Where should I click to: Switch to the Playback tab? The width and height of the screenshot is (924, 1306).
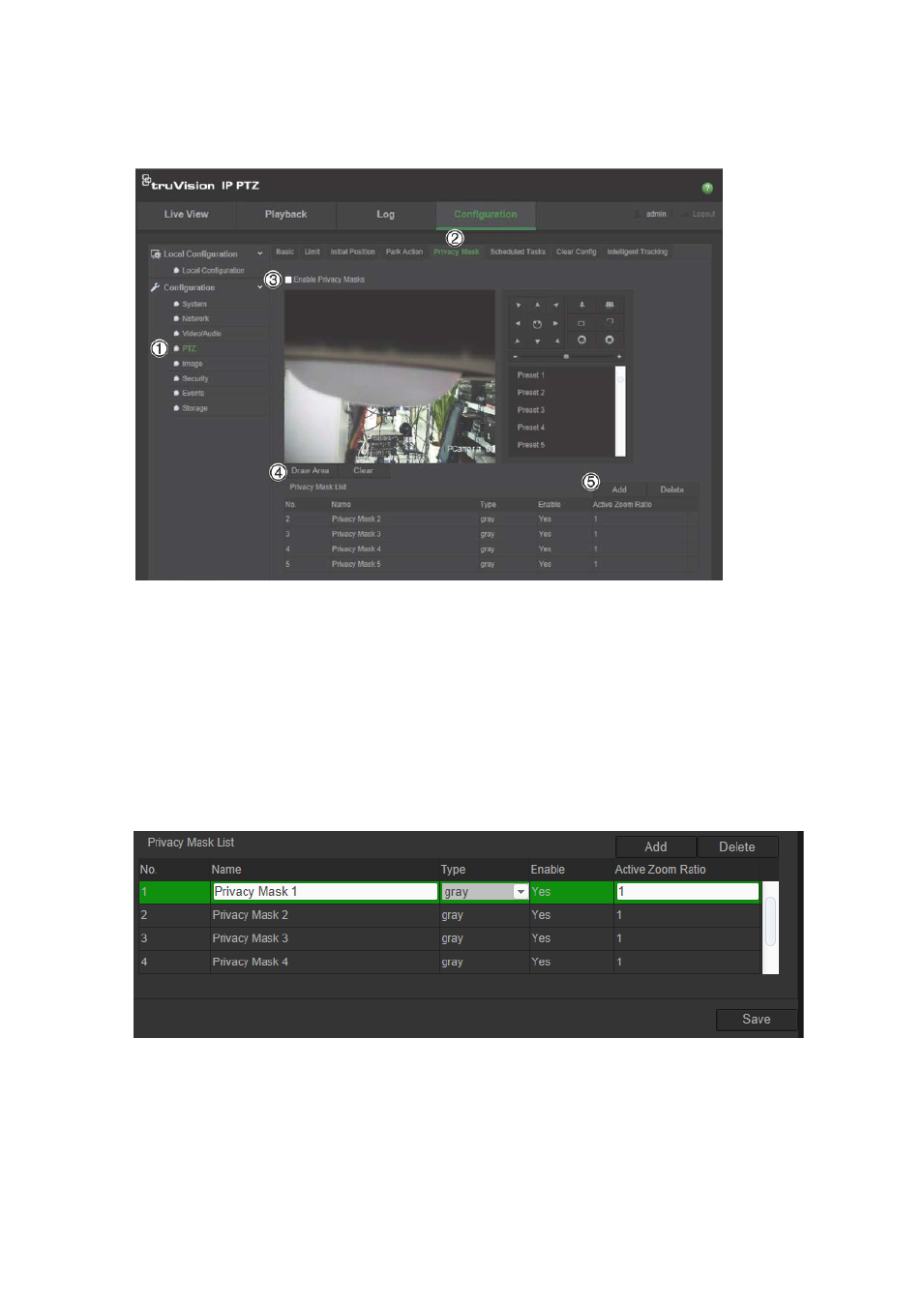pyautogui.click(x=285, y=215)
